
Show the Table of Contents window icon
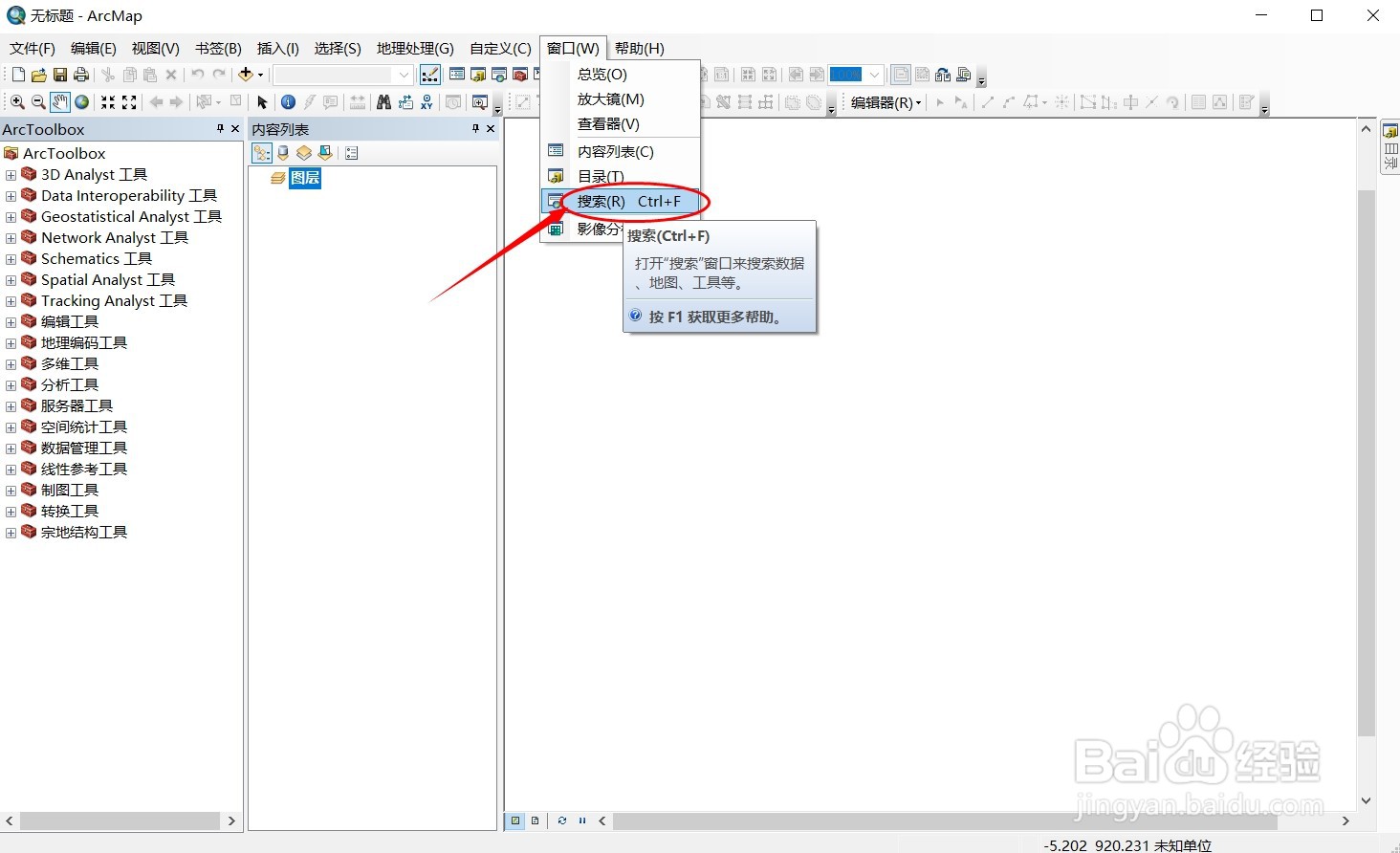457,75
